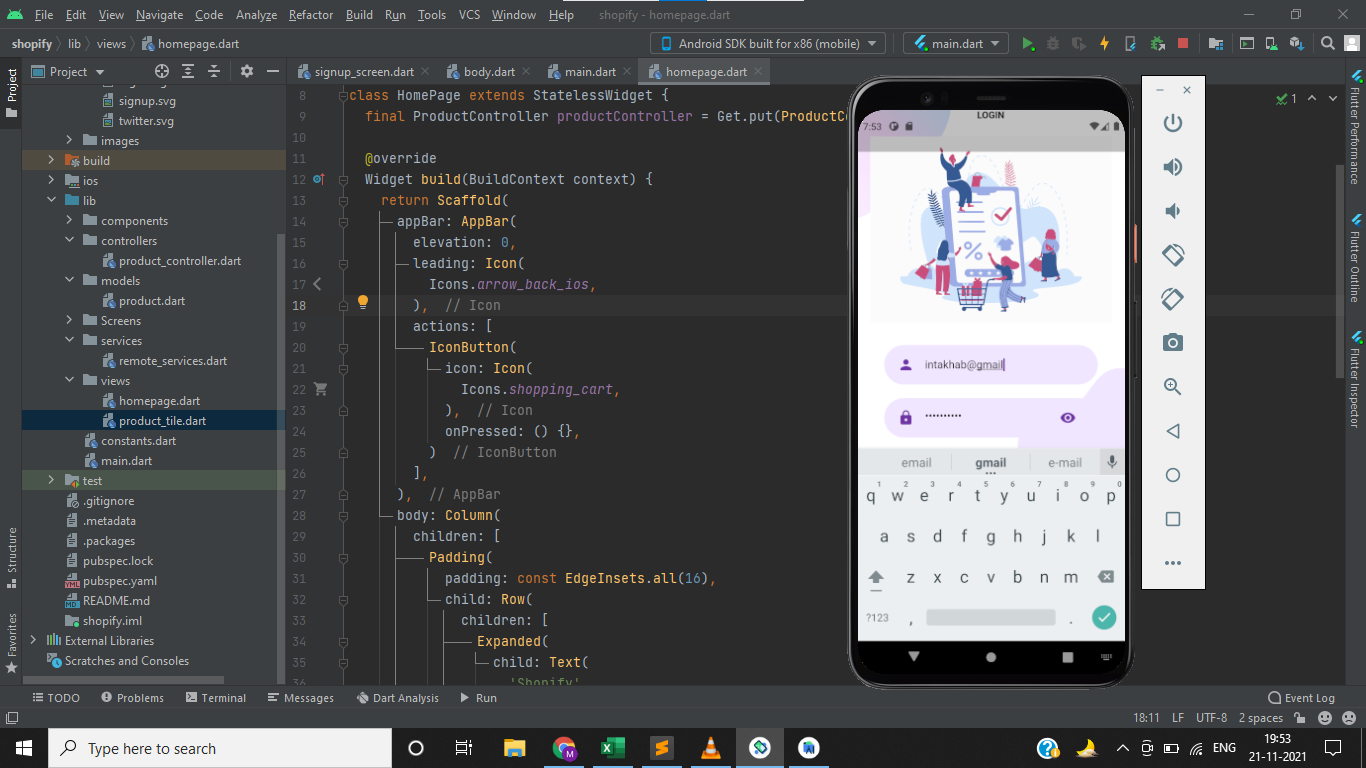Select the gmail keyboard suggestion in the emulator

[x=989, y=461]
